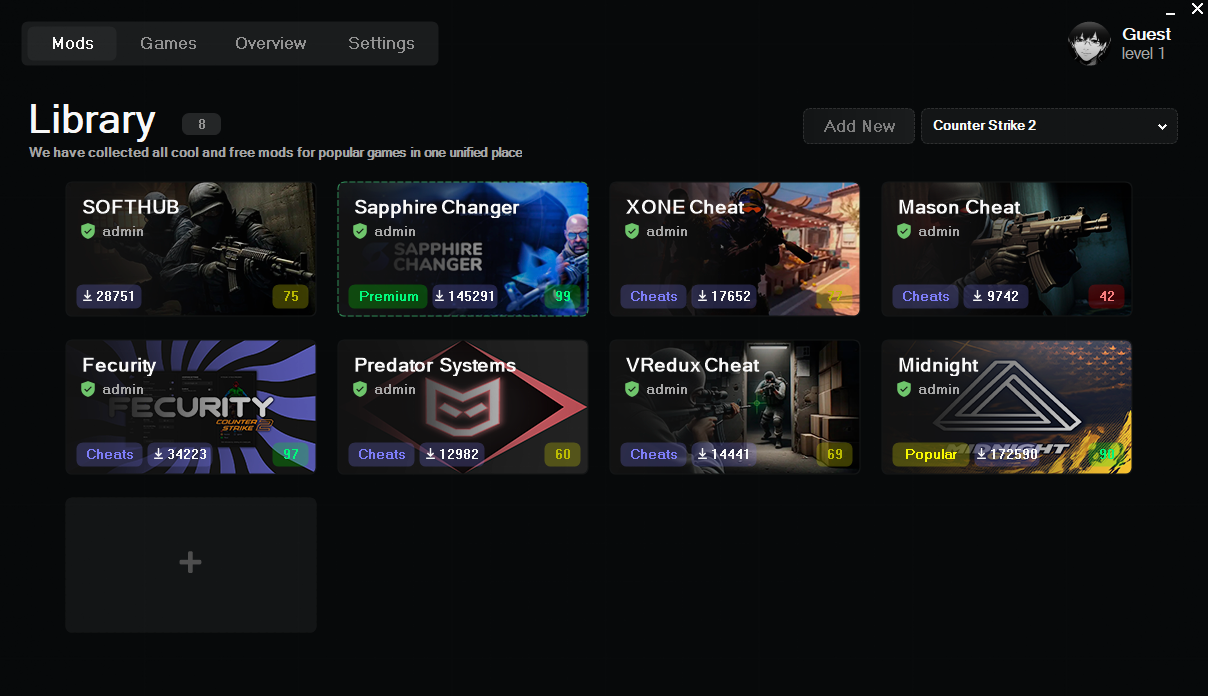This screenshot has width=1208, height=696.
Task: Click the download icon on Predator Systems
Action: click(431, 454)
